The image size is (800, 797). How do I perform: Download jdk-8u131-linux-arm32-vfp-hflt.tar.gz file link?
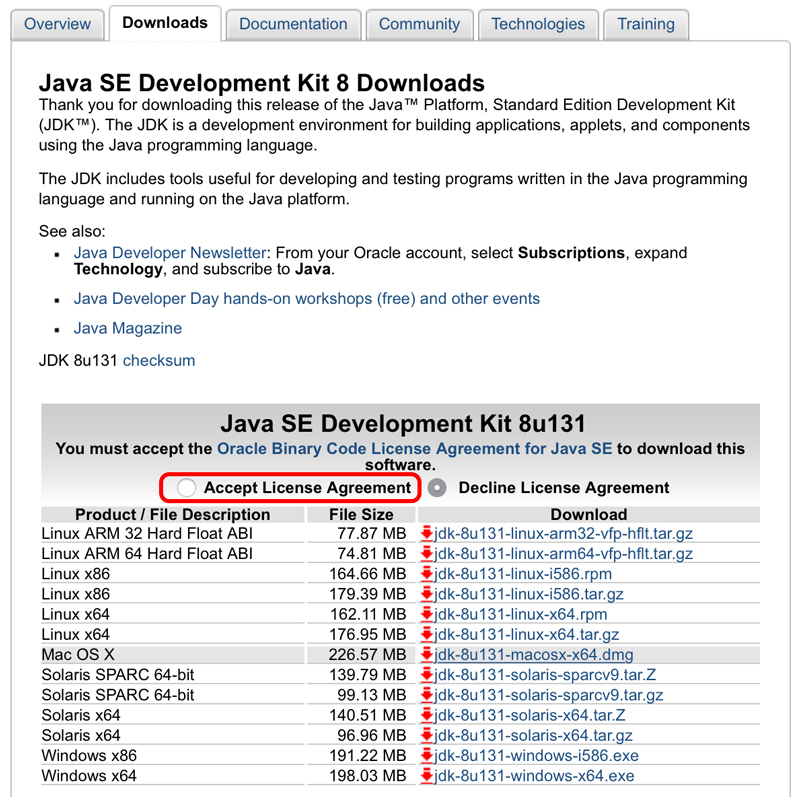563,534
